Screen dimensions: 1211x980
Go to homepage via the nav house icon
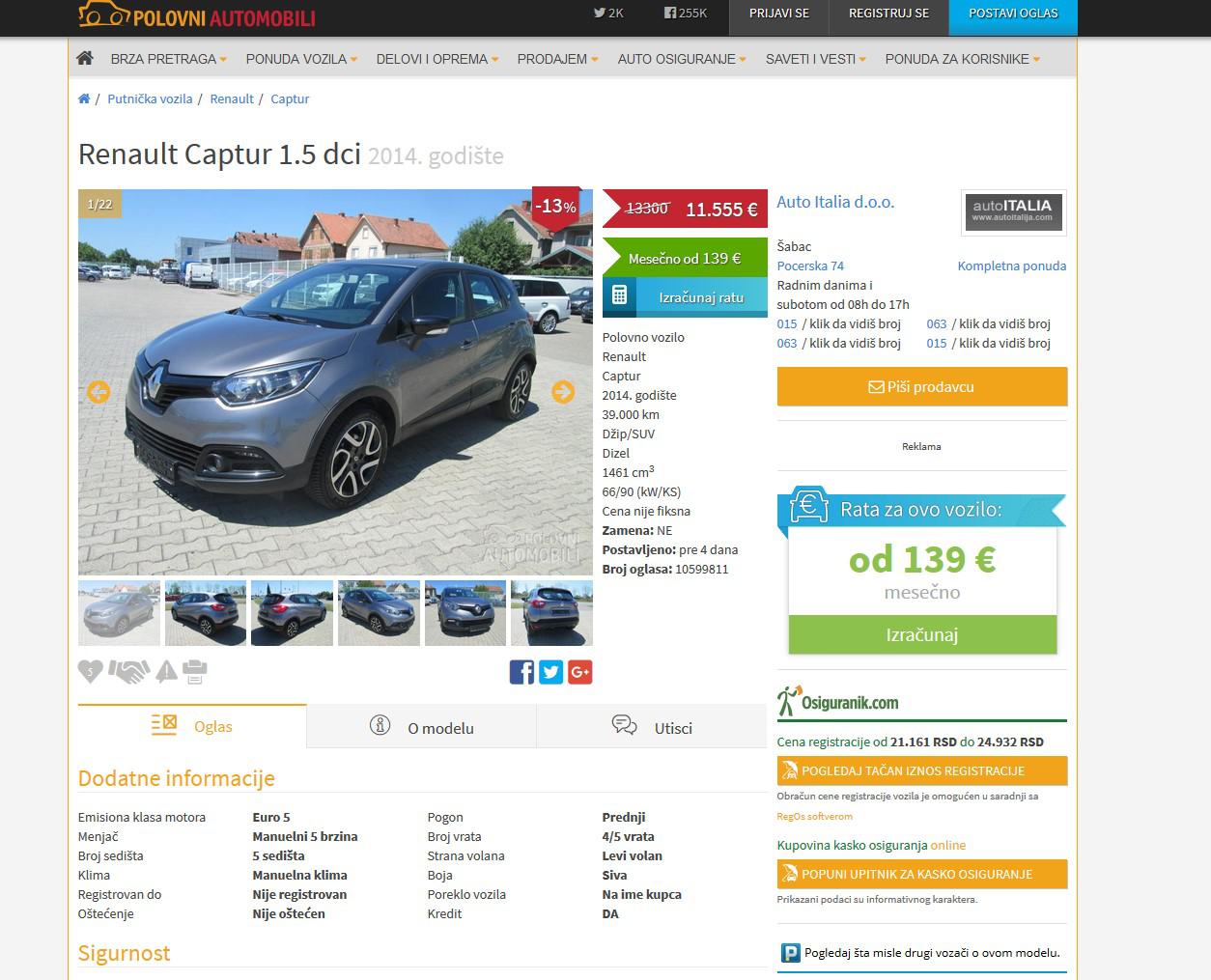point(85,58)
